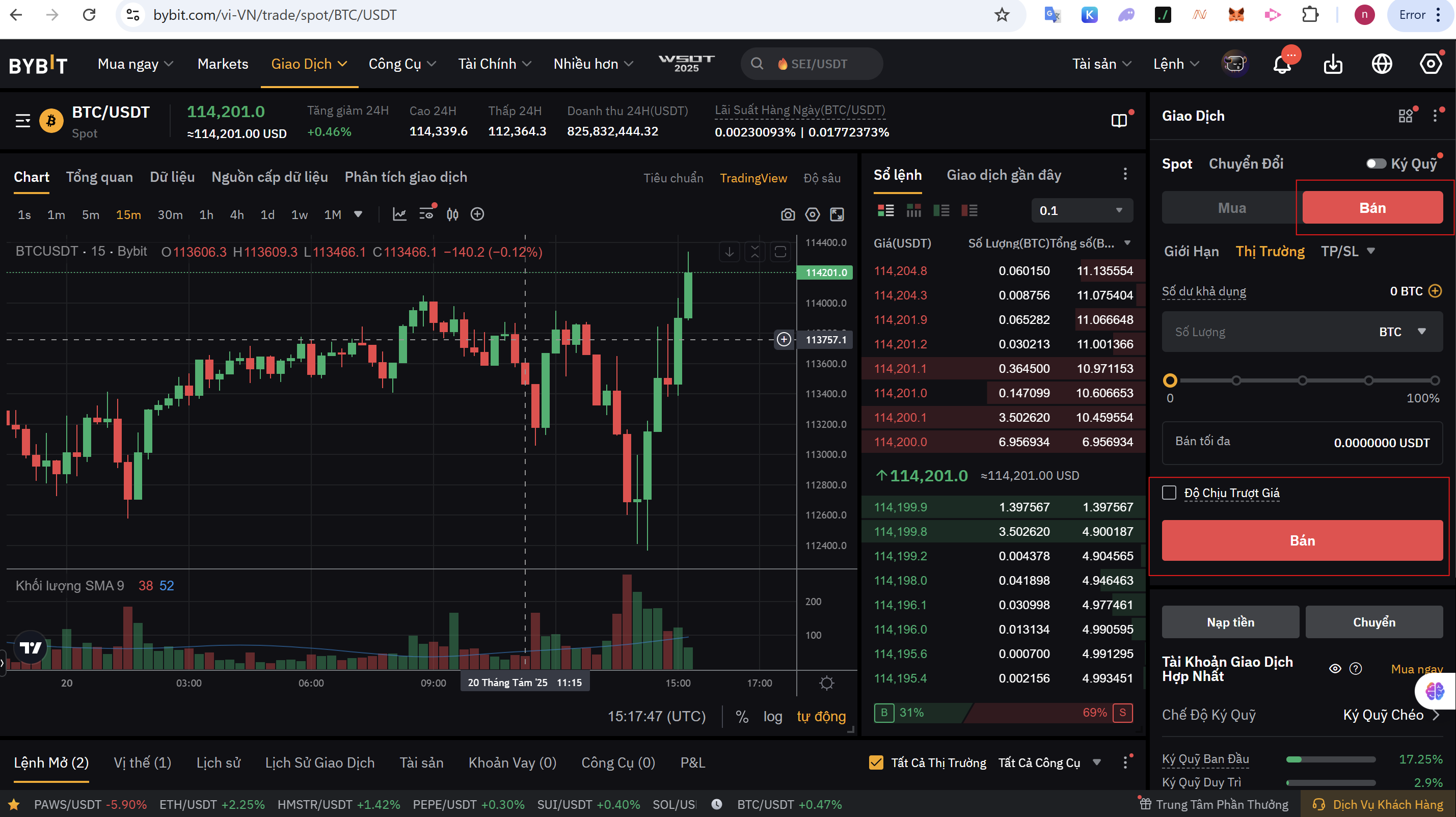The image size is (1456, 817).
Task: Open the Giao dịch gần đây tab
Action: pyautogui.click(x=1004, y=175)
